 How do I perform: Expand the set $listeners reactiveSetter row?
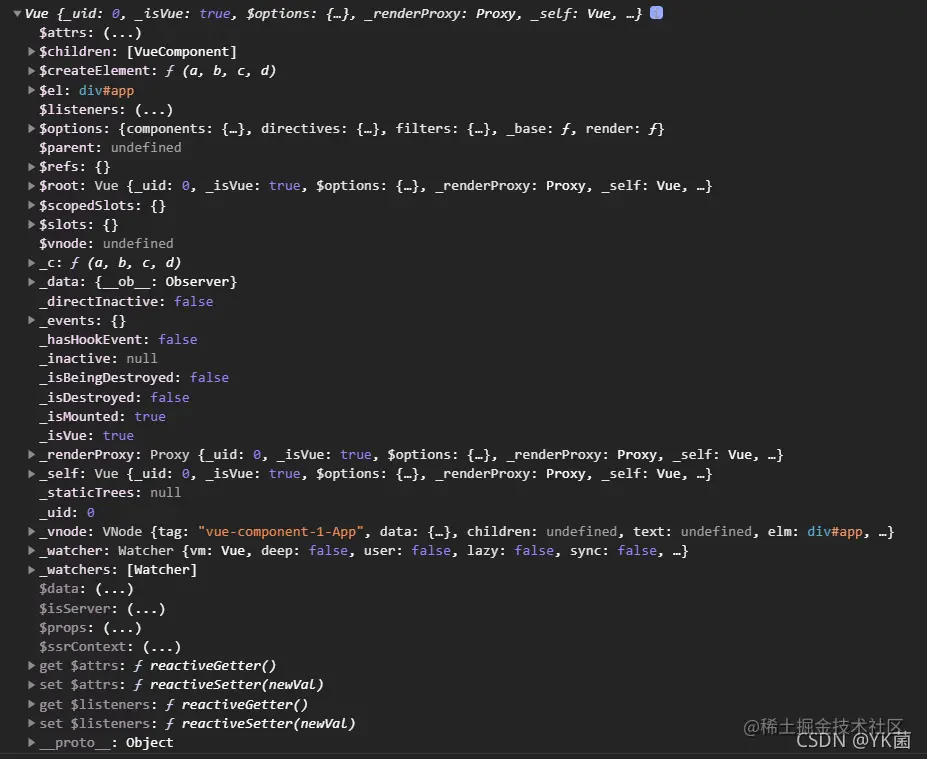tap(31, 723)
